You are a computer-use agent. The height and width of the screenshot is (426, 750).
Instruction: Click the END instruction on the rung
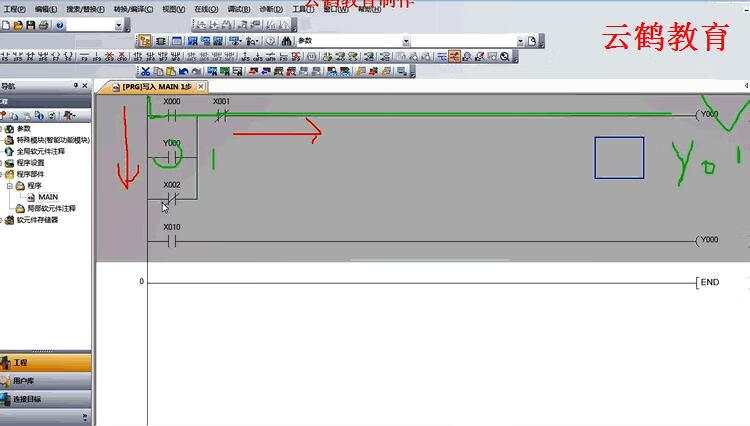708,283
